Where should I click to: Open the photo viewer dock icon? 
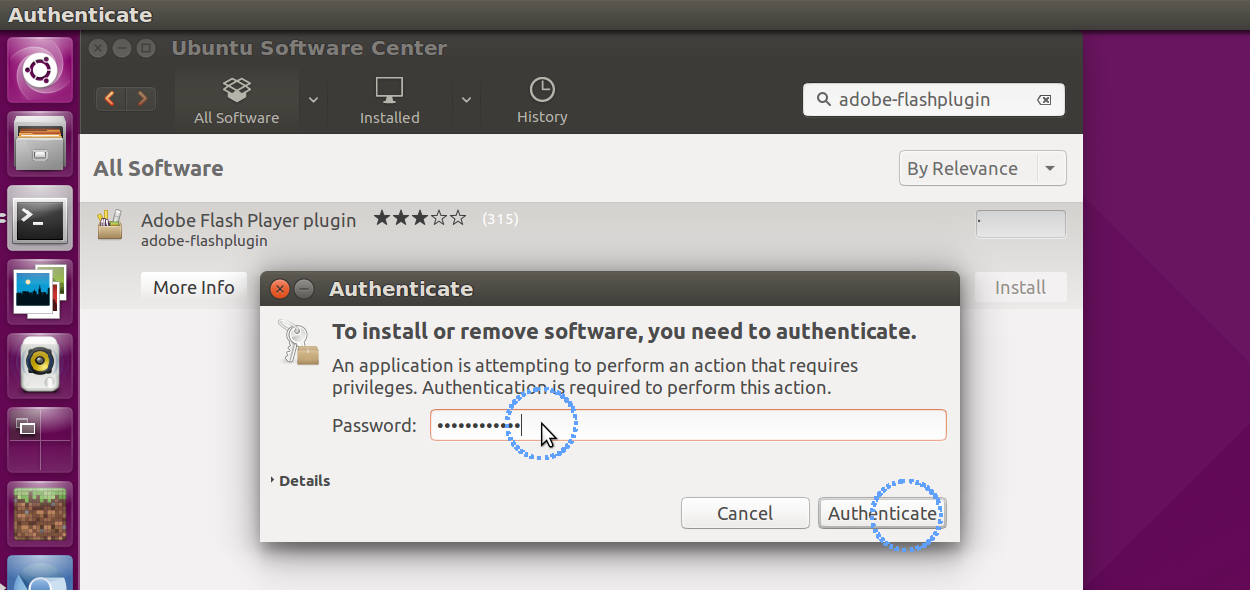41,291
